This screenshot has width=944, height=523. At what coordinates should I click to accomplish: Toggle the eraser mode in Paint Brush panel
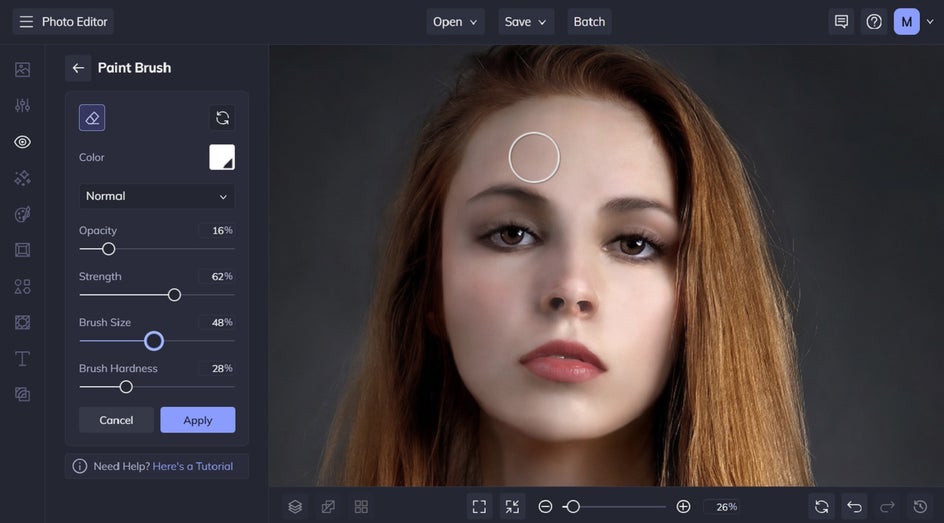click(92, 118)
